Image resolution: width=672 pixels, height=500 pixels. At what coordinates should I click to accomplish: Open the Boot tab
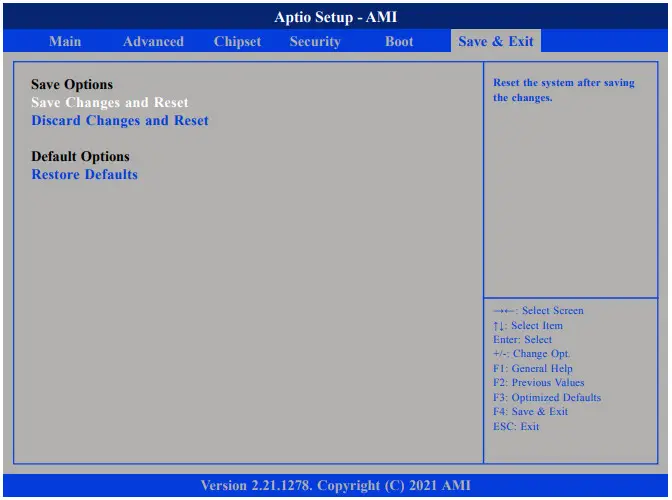[399, 41]
